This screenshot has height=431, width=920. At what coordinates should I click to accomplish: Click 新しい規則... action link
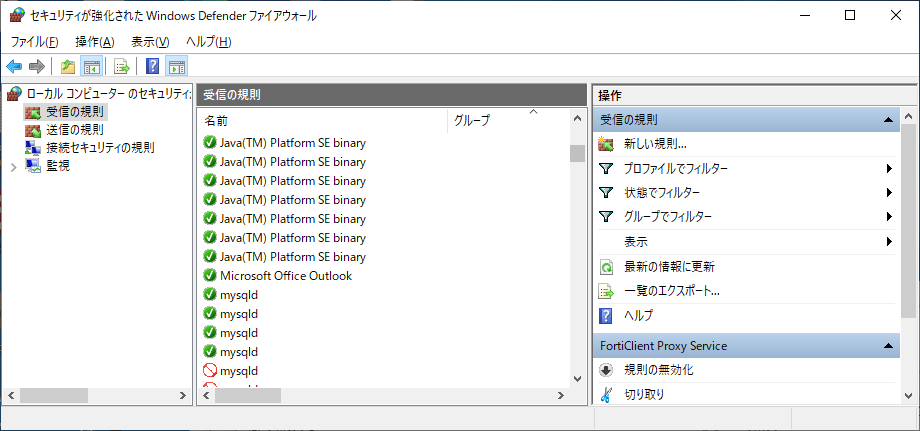click(x=655, y=144)
